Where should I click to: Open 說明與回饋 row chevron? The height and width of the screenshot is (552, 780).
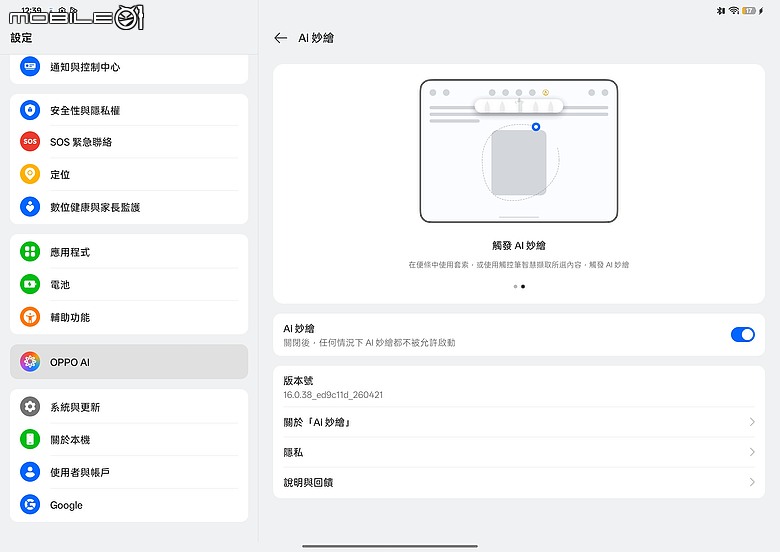point(752,482)
